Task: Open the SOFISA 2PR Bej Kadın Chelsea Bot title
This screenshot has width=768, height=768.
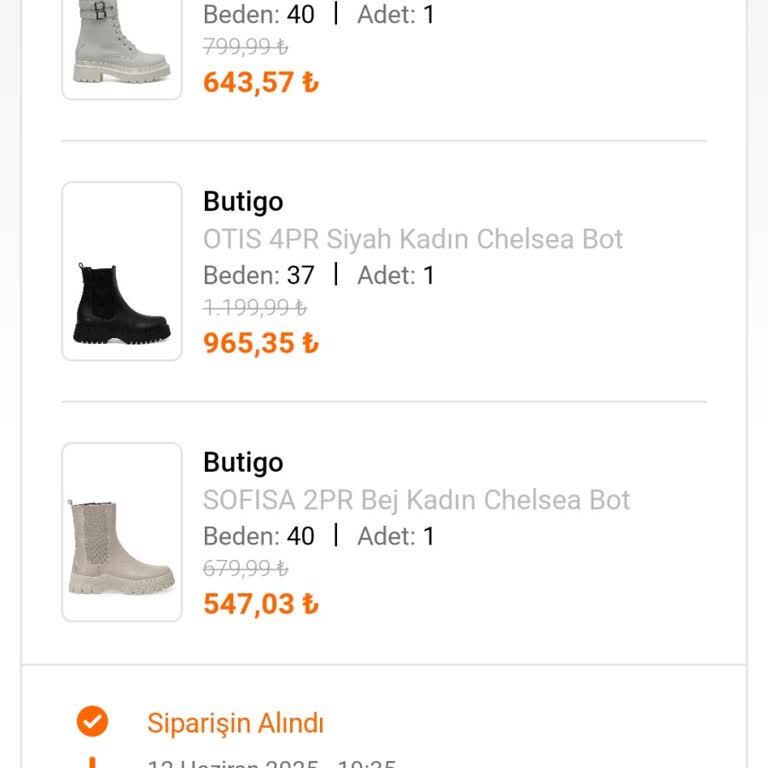Action: coord(416,500)
